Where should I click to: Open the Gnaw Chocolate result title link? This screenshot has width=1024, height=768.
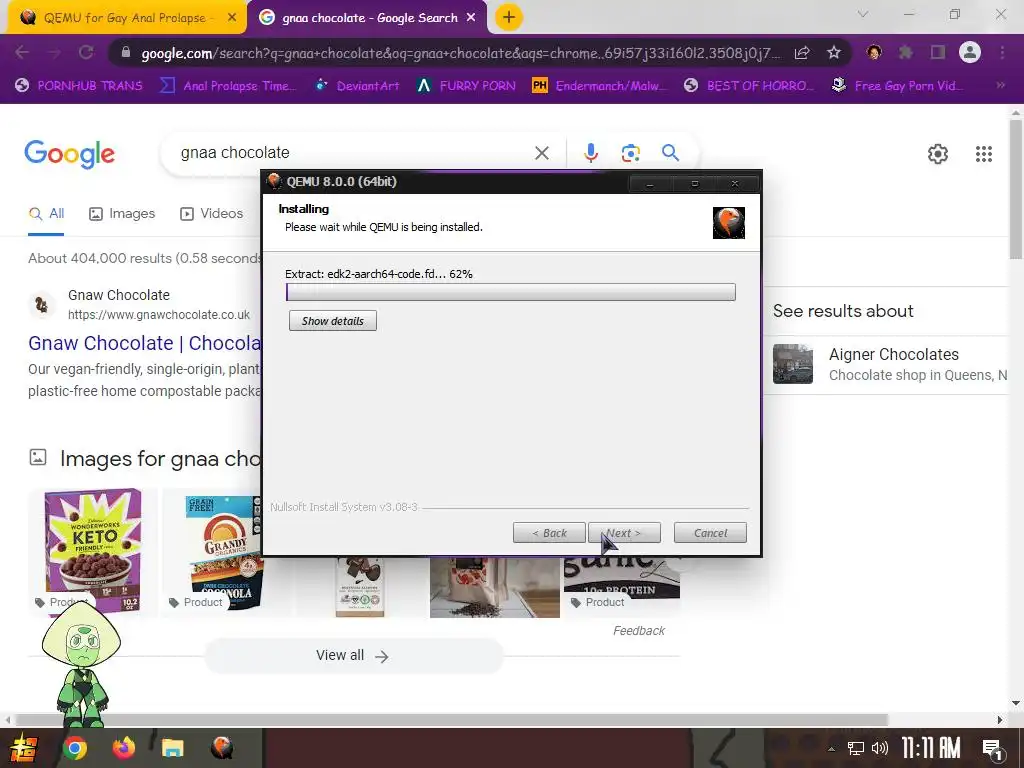[x=144, y=343]
